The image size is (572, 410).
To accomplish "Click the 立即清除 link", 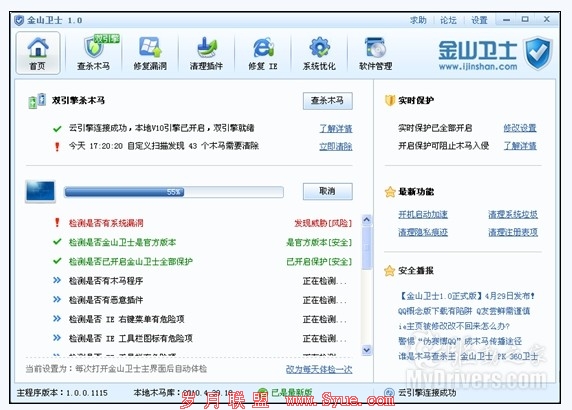I will click(336, 146).
